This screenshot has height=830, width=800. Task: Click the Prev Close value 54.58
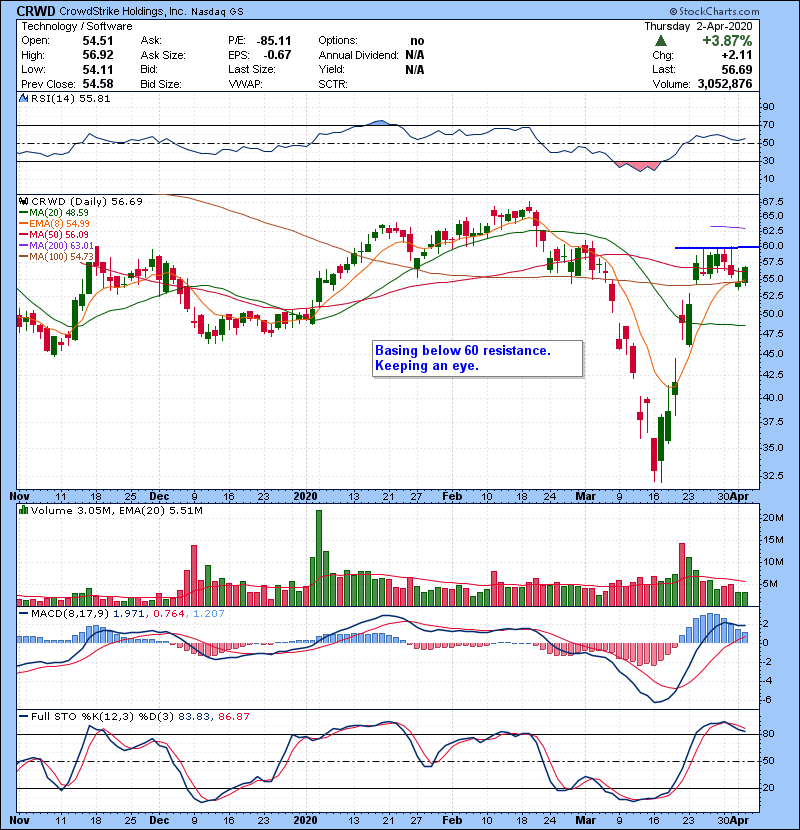pos(97,84)
